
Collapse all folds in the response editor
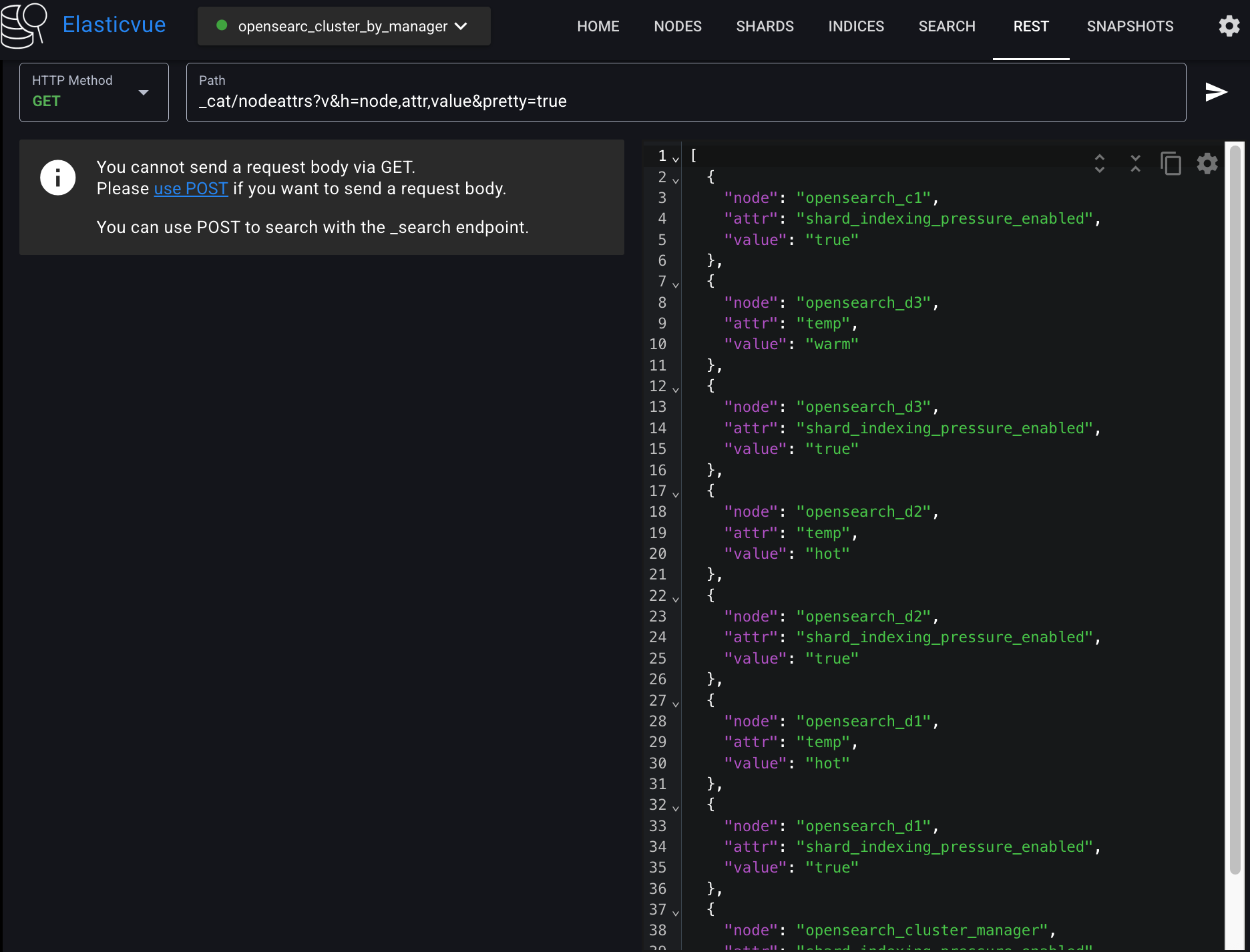1135,164
